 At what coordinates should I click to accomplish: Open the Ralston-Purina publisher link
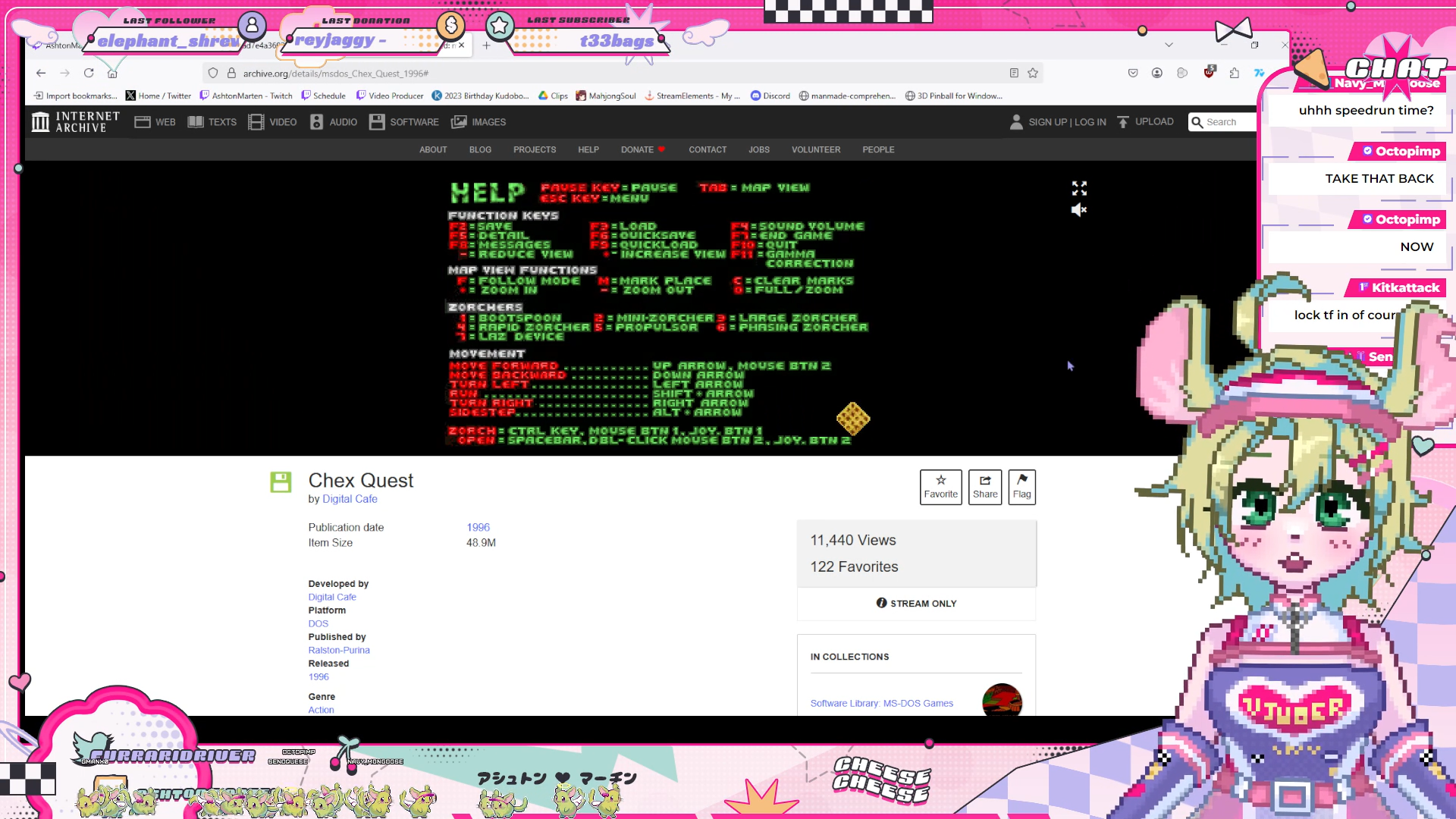[x=339, y=651]
